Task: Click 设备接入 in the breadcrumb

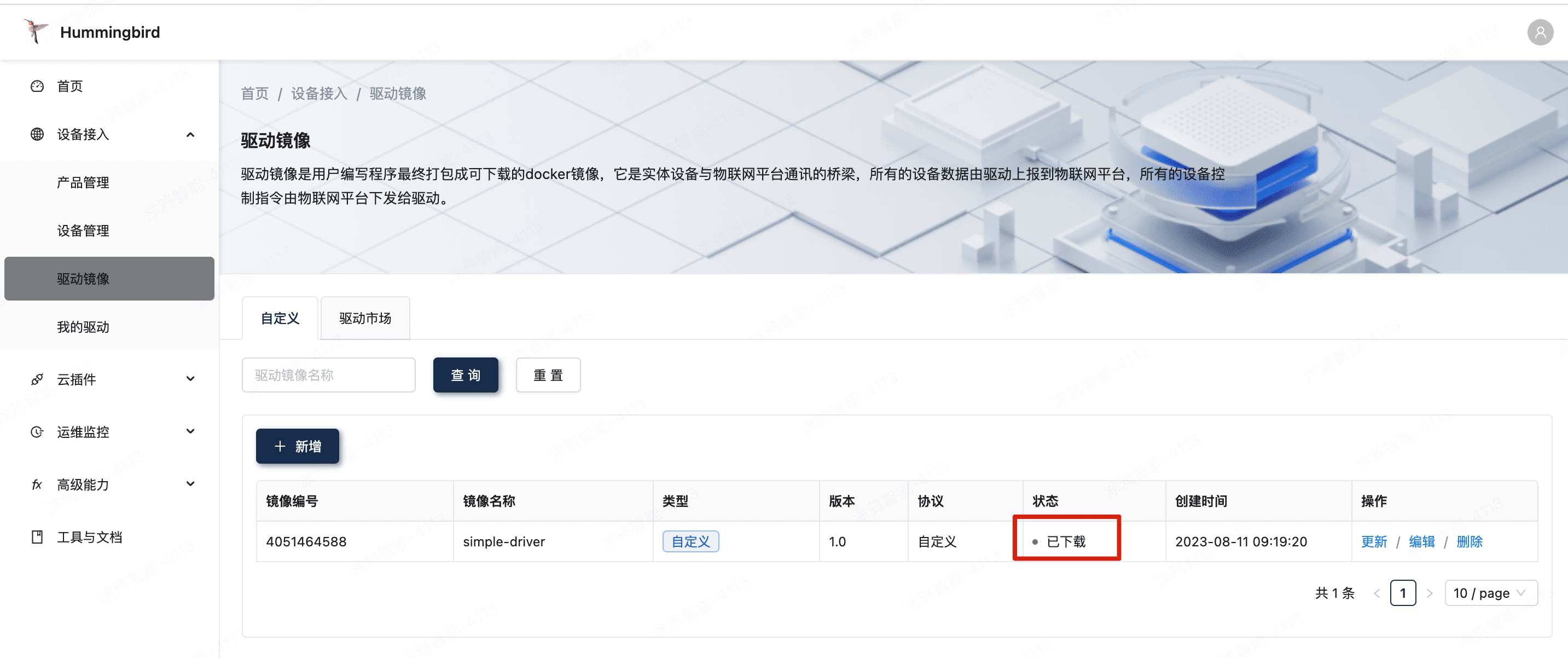Action: pos(319,94)
